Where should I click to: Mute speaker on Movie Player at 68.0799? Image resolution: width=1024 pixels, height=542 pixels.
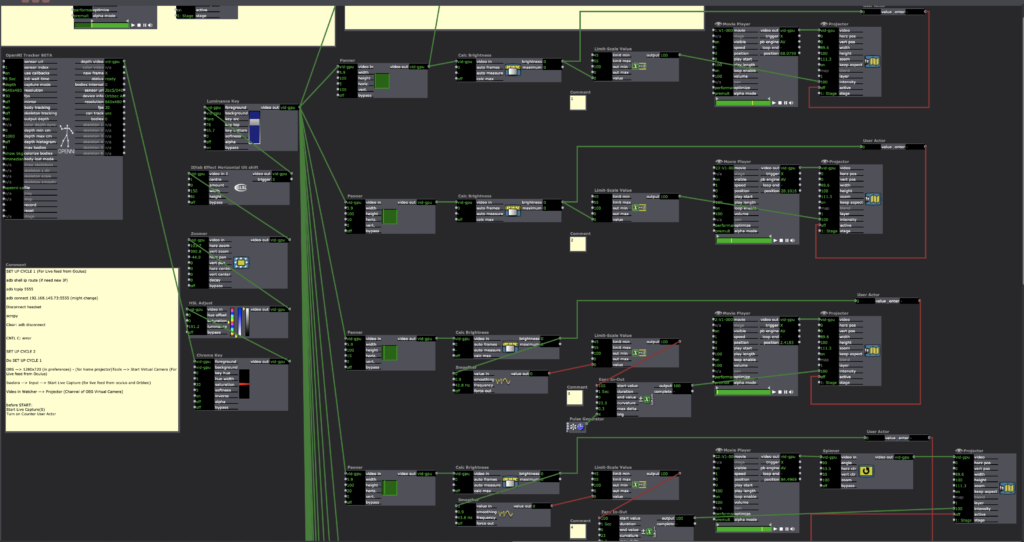(x=792, y=103)
